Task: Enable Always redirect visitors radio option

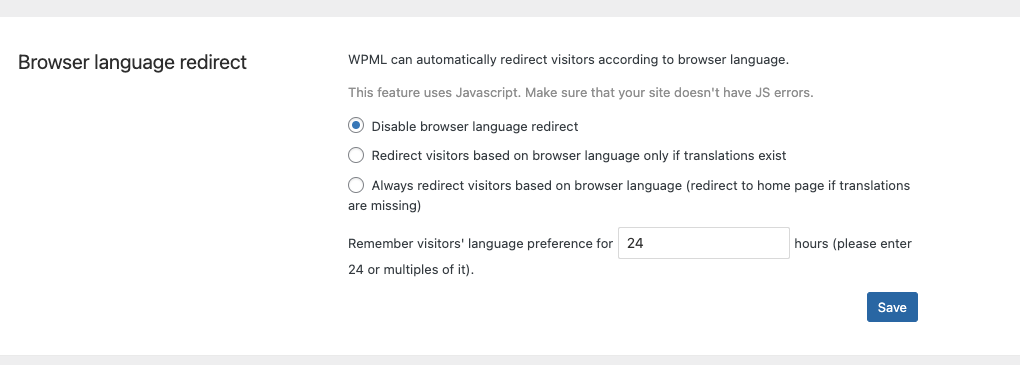Action: click(356, 185)
